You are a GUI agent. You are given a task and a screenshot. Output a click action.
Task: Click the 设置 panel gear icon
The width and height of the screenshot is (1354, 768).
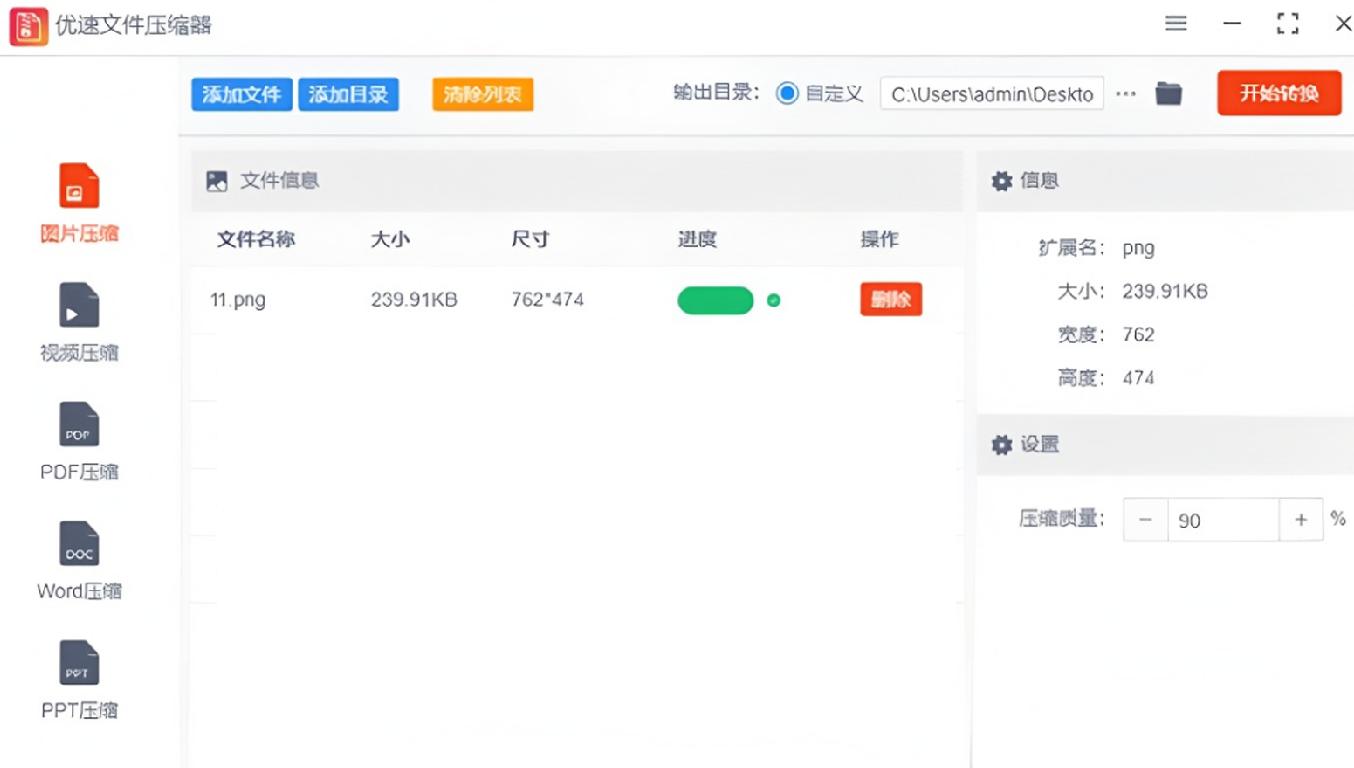pyautogui.click(x=1001, y=445)
